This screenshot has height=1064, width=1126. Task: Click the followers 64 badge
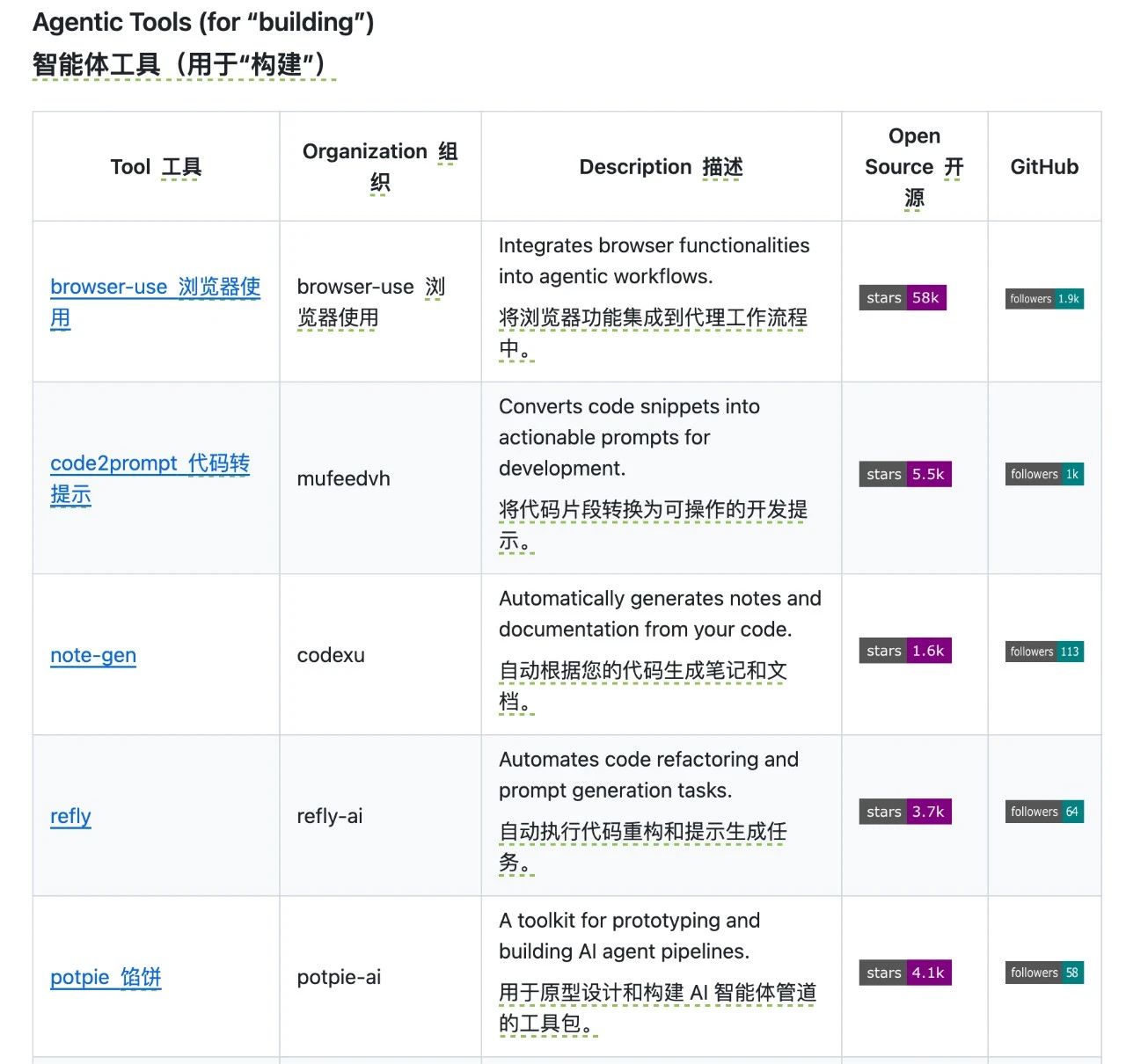click(1045, 812)
